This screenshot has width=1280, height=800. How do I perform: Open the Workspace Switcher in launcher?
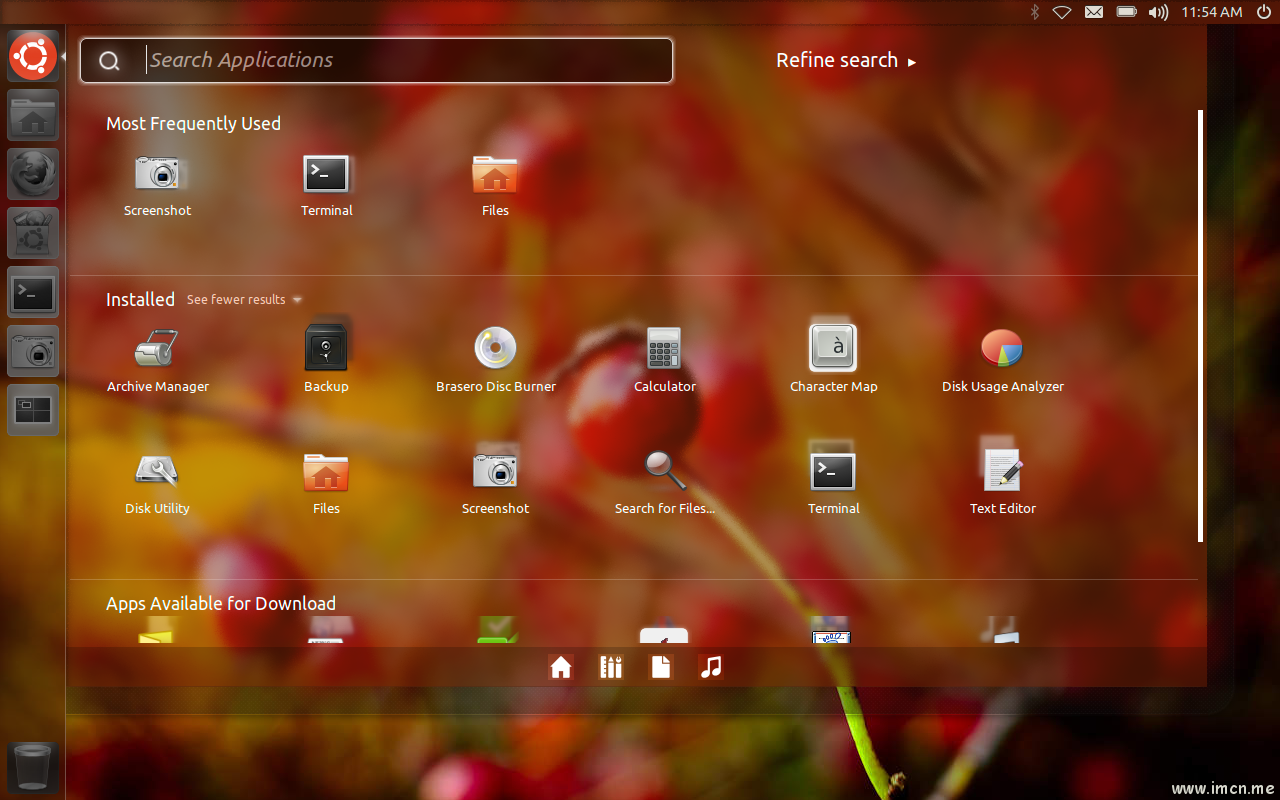pos(33,410)
